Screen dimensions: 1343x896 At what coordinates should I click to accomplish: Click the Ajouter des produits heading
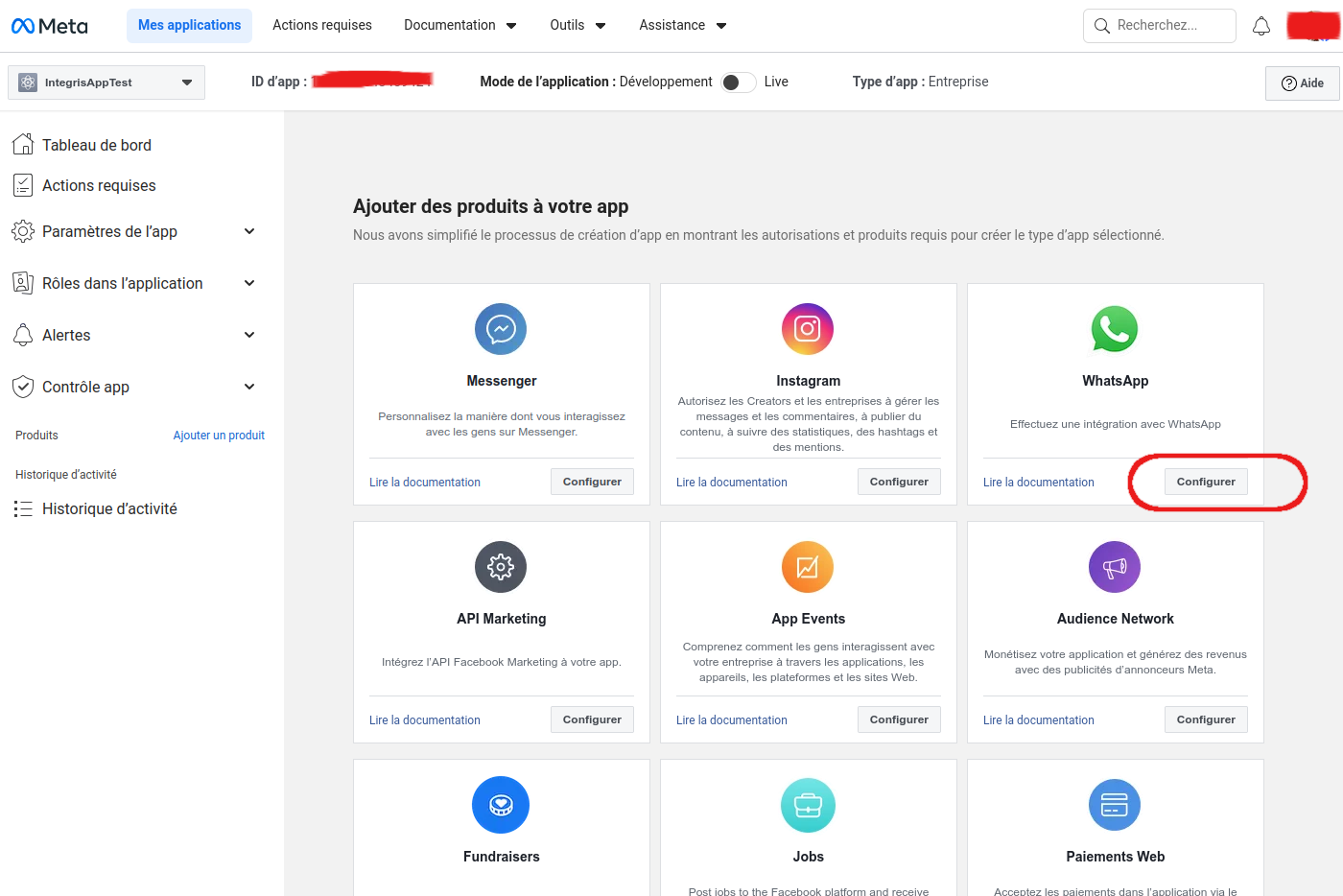point(490,206)
